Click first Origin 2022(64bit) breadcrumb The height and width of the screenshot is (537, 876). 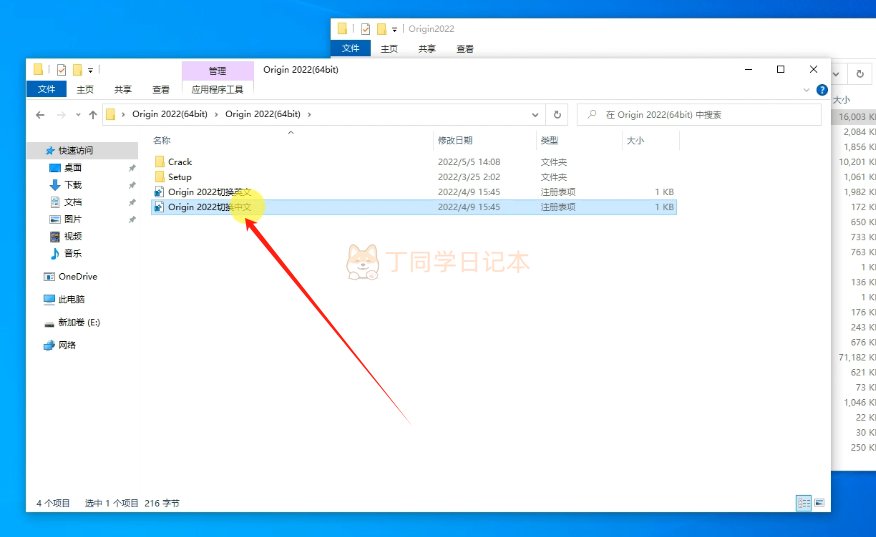tap(170, 114)
